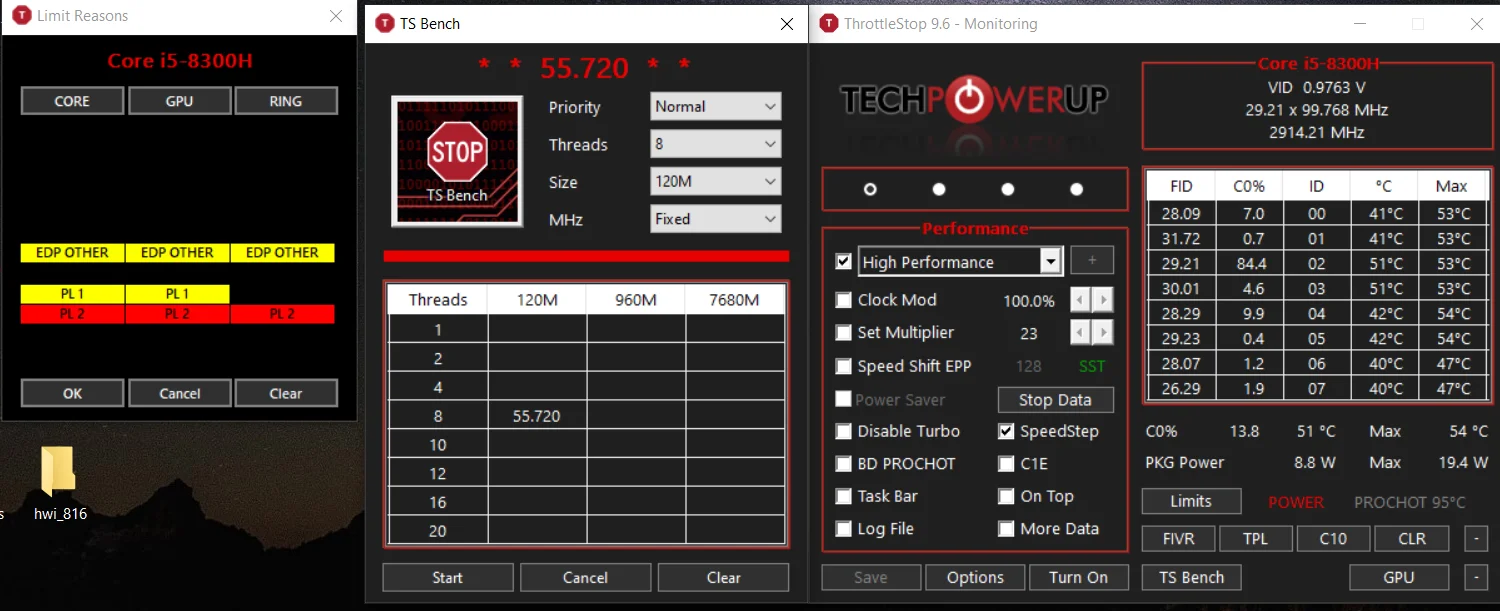Image resolution: width=1500 pixels, height=611 pixels.
Task: Increase Set Multiplier with right arrow
Action: [1103, 333]
